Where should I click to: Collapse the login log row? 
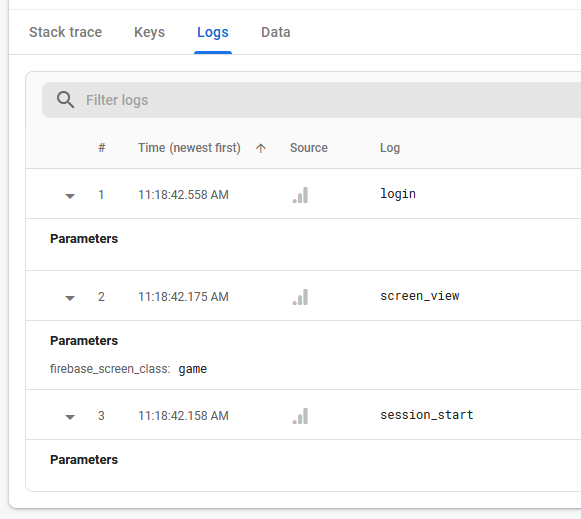[x=70, y=196]
